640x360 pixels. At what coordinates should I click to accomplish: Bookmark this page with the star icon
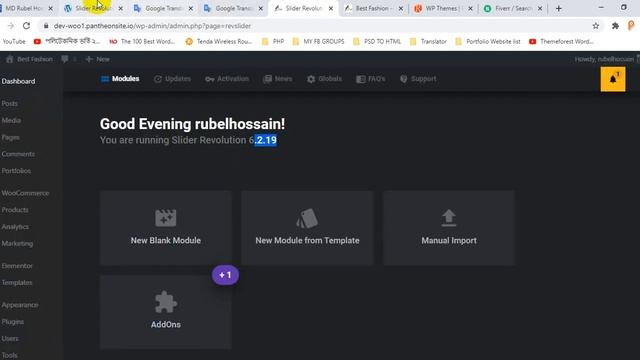596,26
